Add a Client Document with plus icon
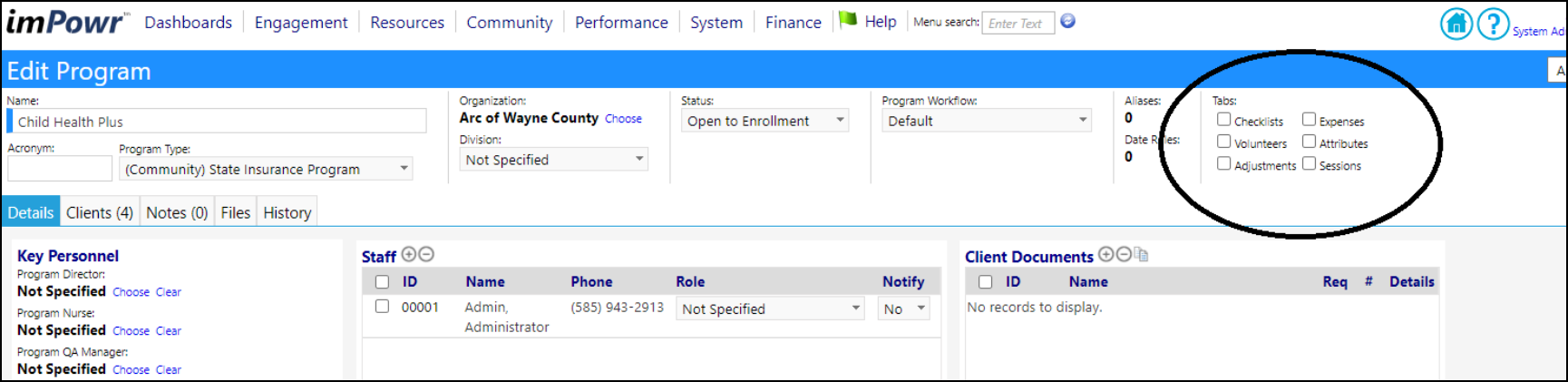The image size is (1568, 382). point(1106,255)
